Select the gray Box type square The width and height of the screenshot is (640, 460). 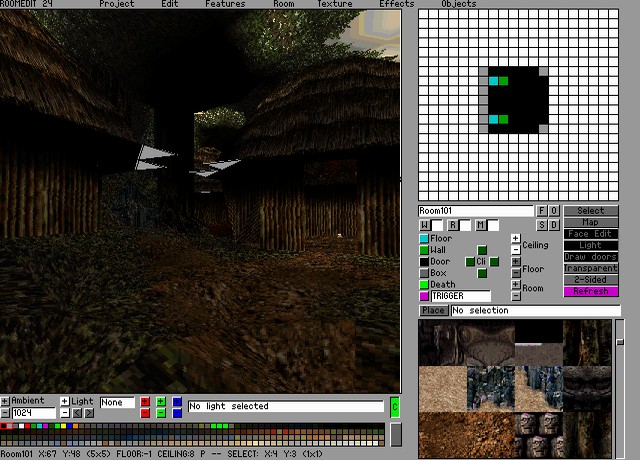pyautogui.click(x=424, y=273)
